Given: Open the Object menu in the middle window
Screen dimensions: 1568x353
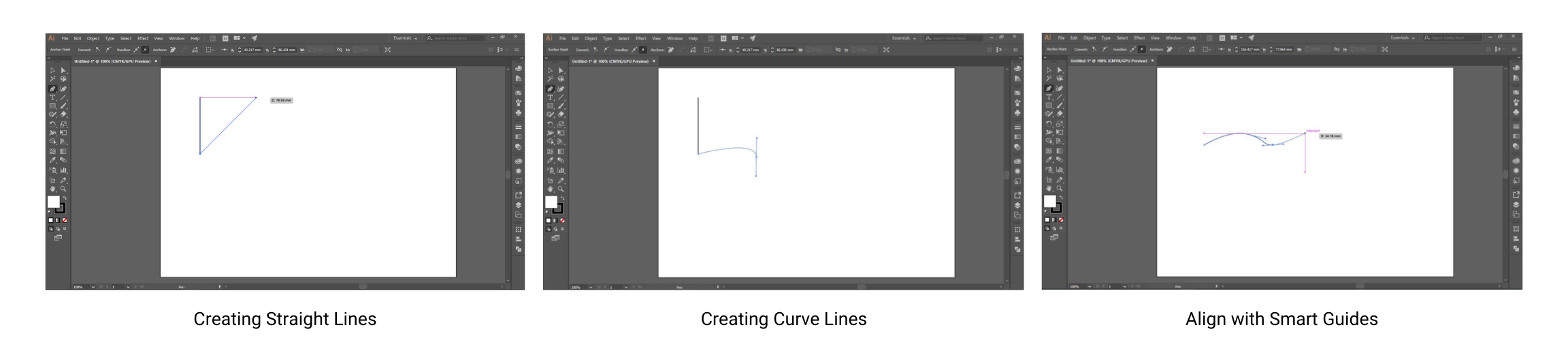Looking at the screenshot, I should click(x=591, y=38).
